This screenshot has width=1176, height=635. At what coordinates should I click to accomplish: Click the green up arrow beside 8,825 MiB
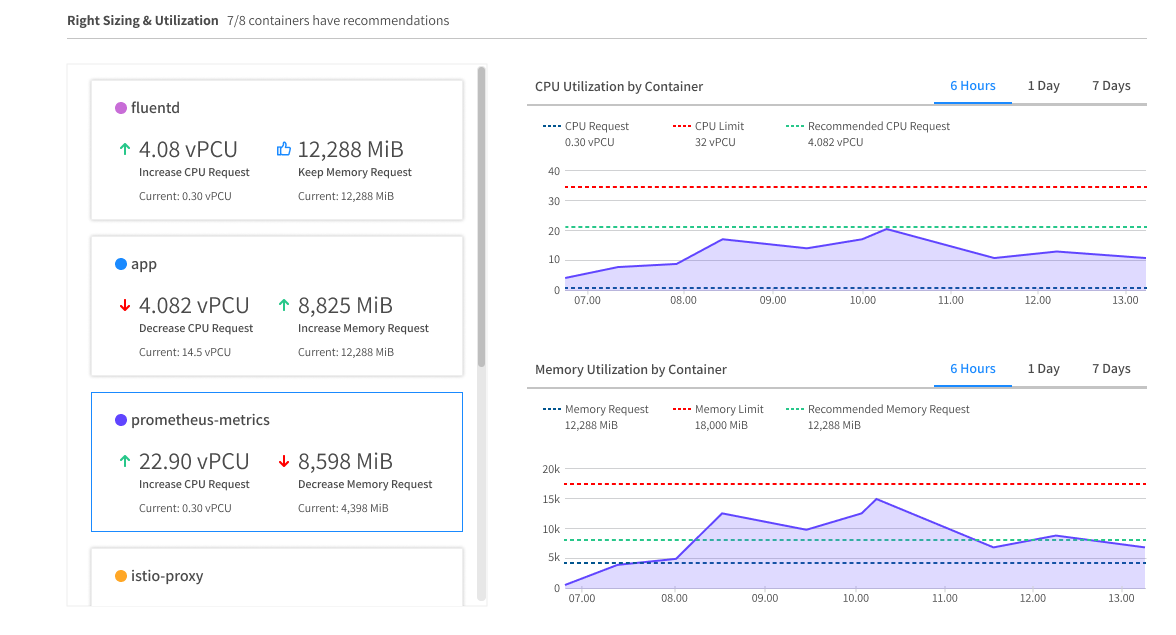284,305
